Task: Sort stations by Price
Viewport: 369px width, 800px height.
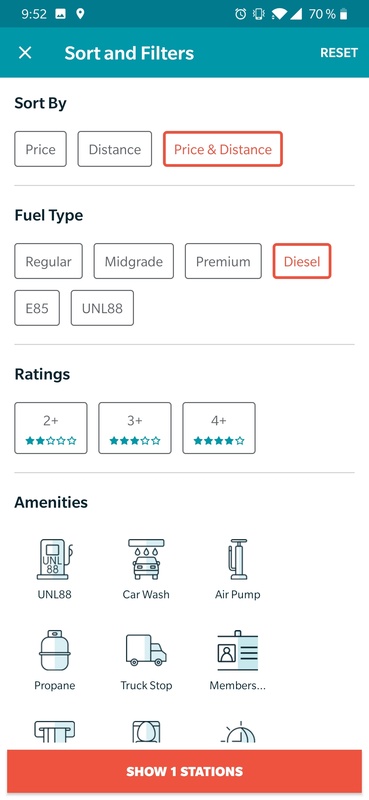Action: (40, 149)
